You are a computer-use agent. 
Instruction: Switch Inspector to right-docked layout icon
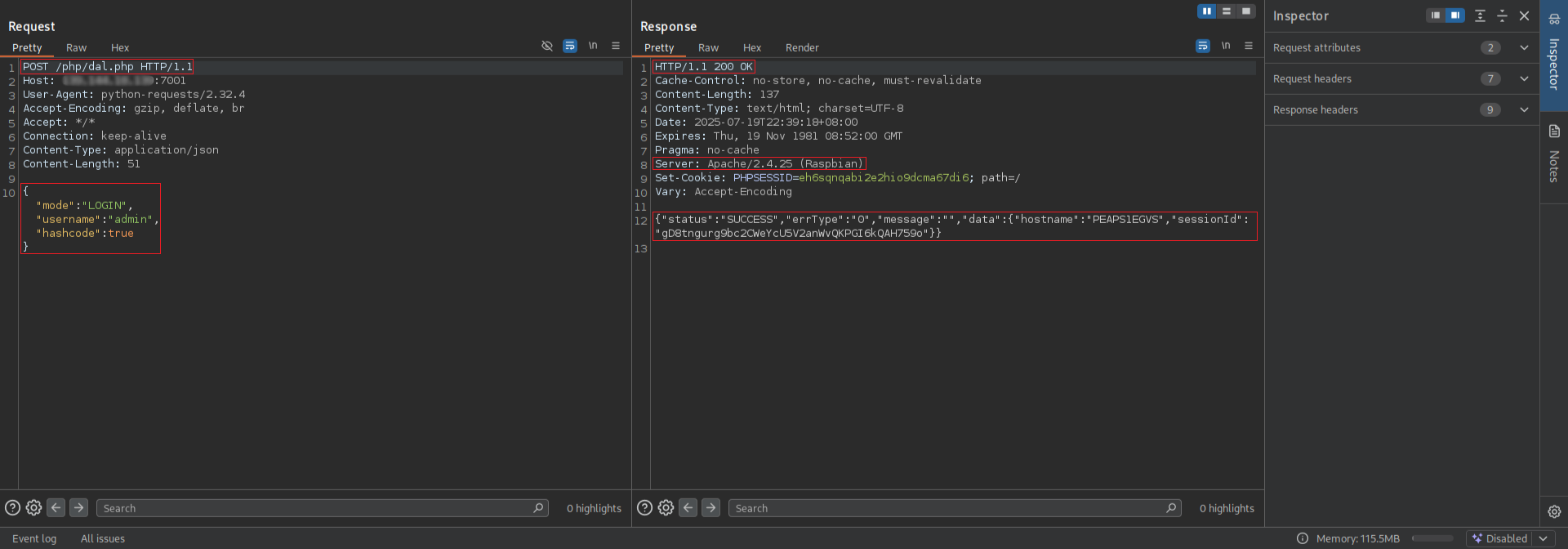click(x=1455, y=16)
